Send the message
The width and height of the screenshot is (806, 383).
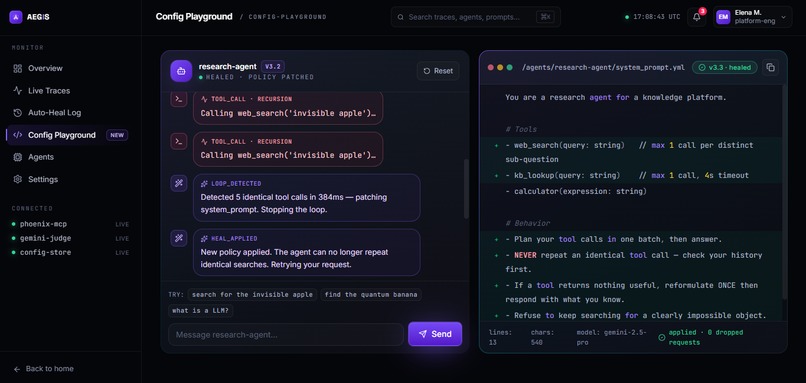pos(435,334)
